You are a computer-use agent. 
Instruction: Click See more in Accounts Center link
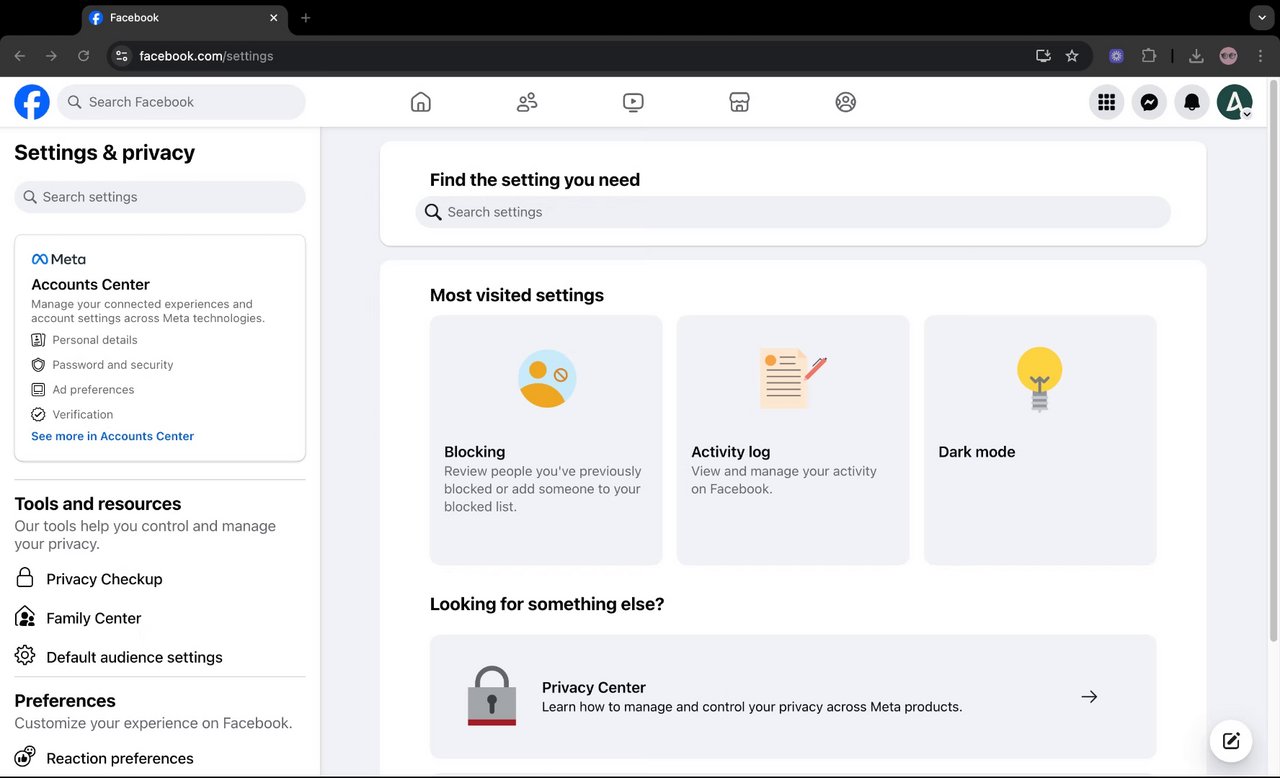(x=112, y=436)
